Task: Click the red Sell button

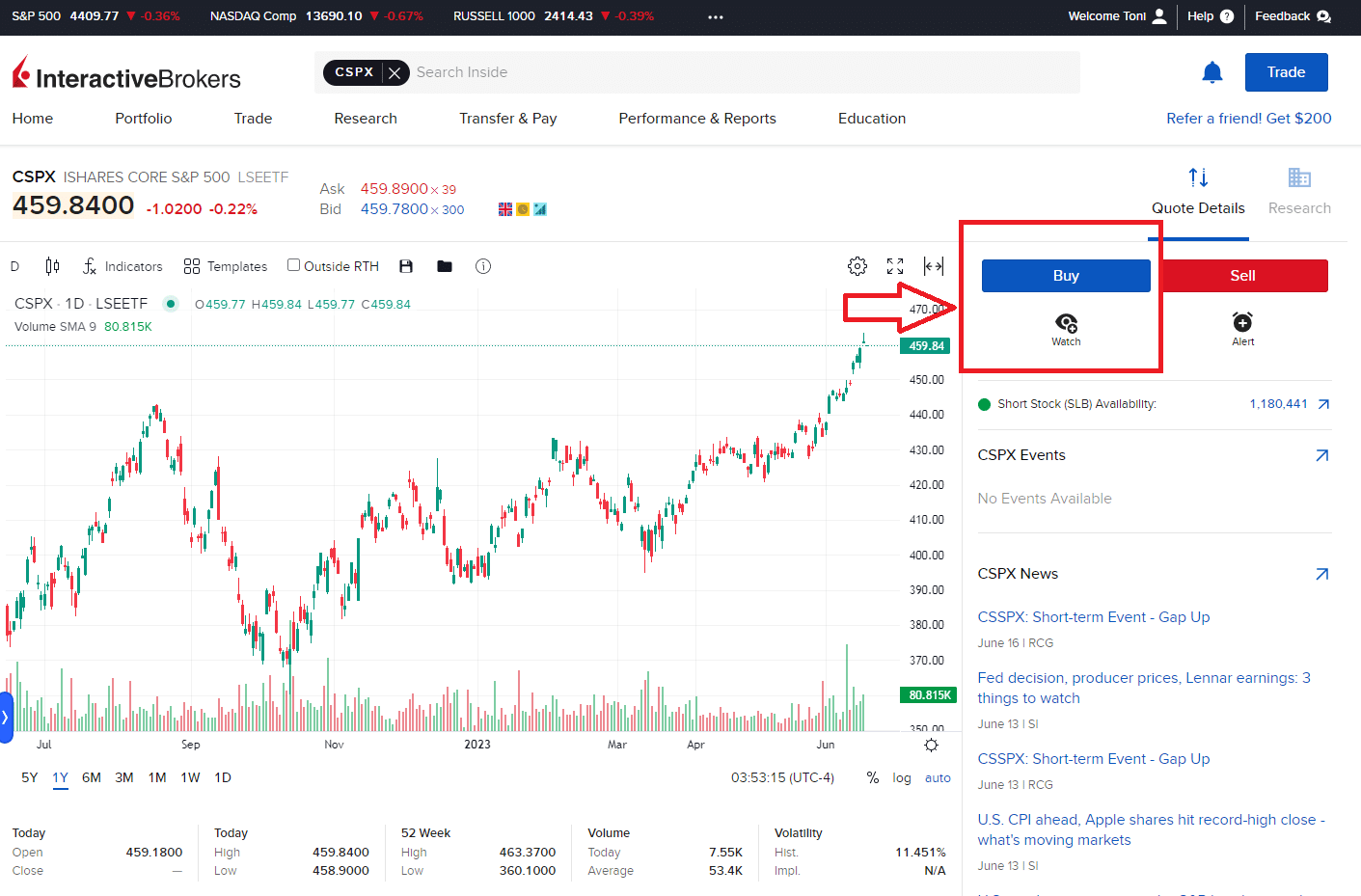Action: coord(1243,276)
